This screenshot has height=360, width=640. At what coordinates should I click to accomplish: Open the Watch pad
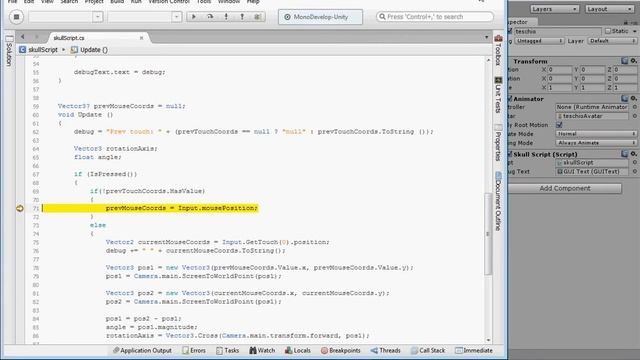coord(262,350)
